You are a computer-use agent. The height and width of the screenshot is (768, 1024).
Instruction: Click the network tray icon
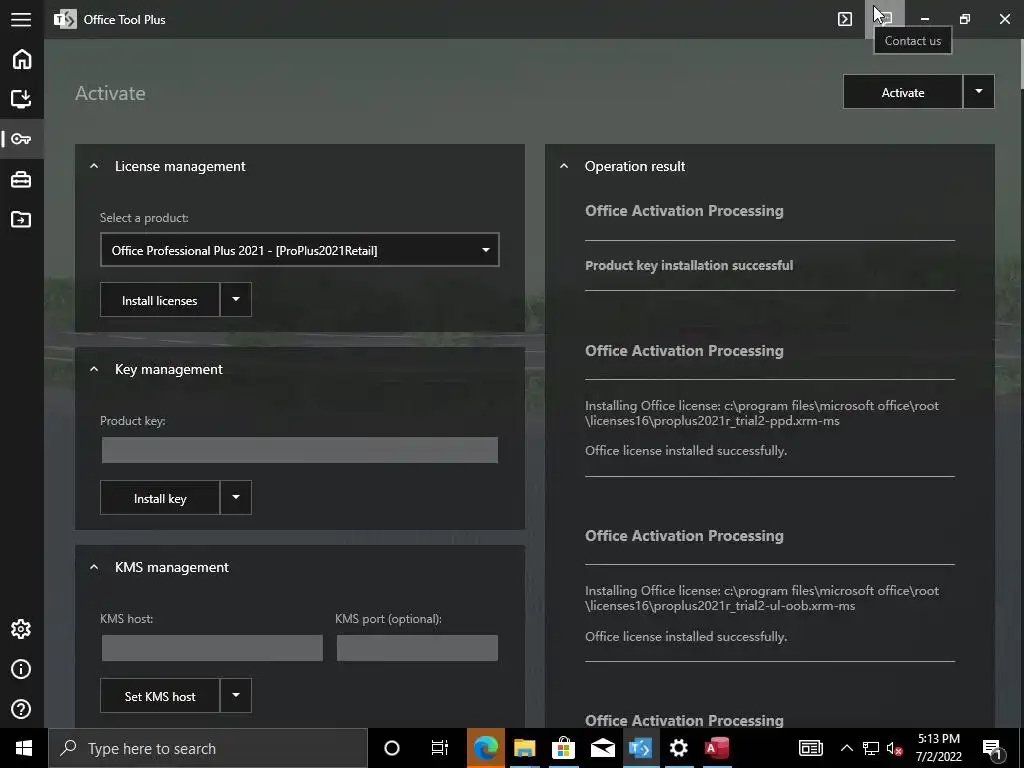point(871,748)
